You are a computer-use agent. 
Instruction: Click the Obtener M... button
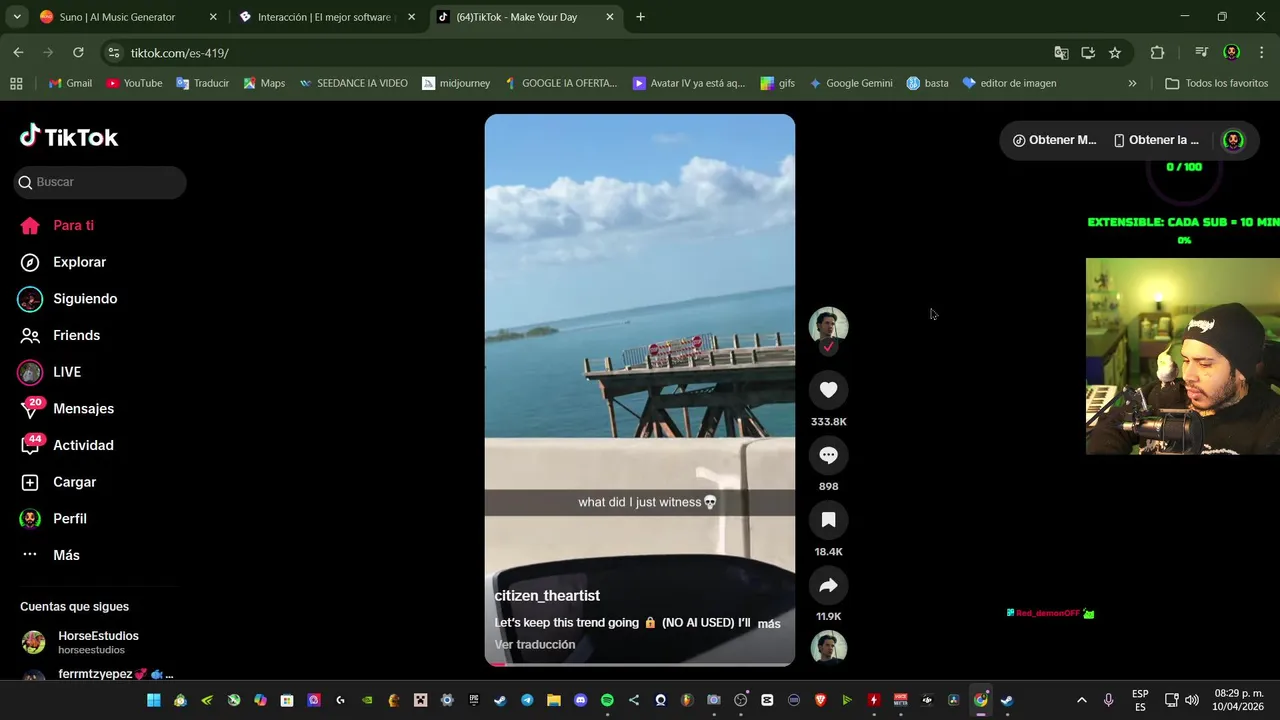coord(1054,140)
